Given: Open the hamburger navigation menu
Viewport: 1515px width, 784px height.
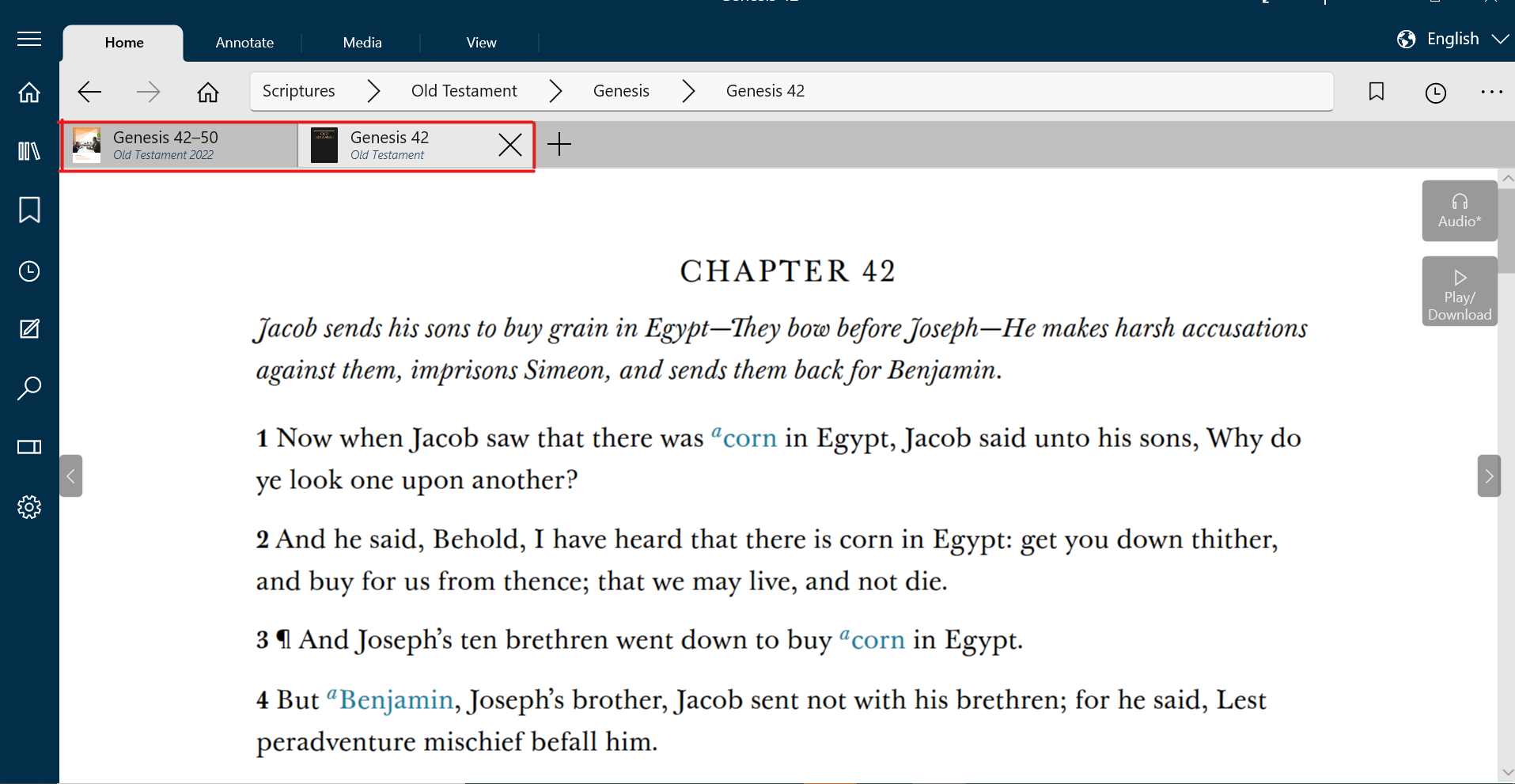Looking at the screenshot, I should click(29, 40).
